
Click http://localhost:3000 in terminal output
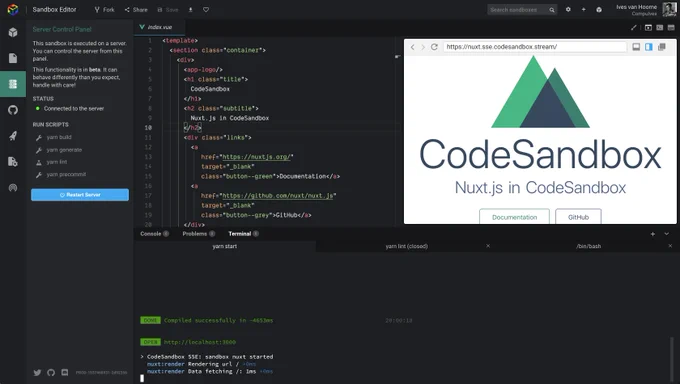[x=200, y=342]
